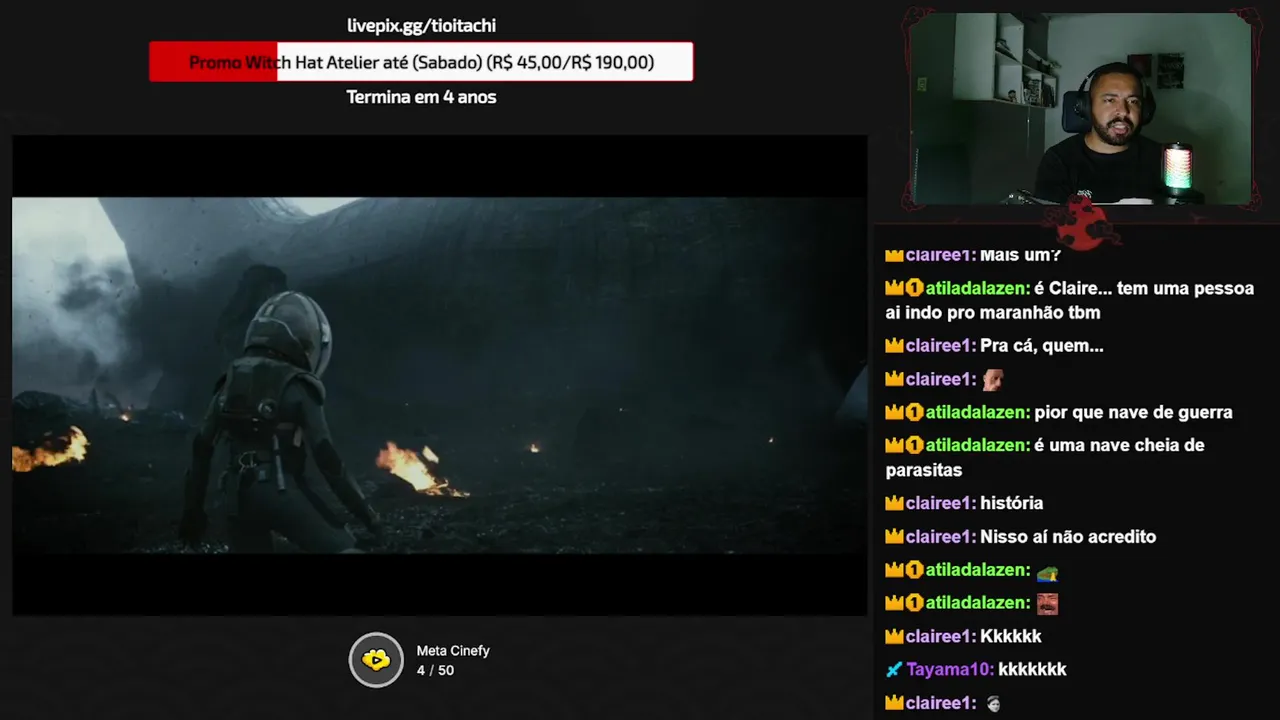Viewport: 1280px width, 720px height.
Task: Click the crown badge on 'Kkkkkk' message
Action: click(x=894, y=636)
